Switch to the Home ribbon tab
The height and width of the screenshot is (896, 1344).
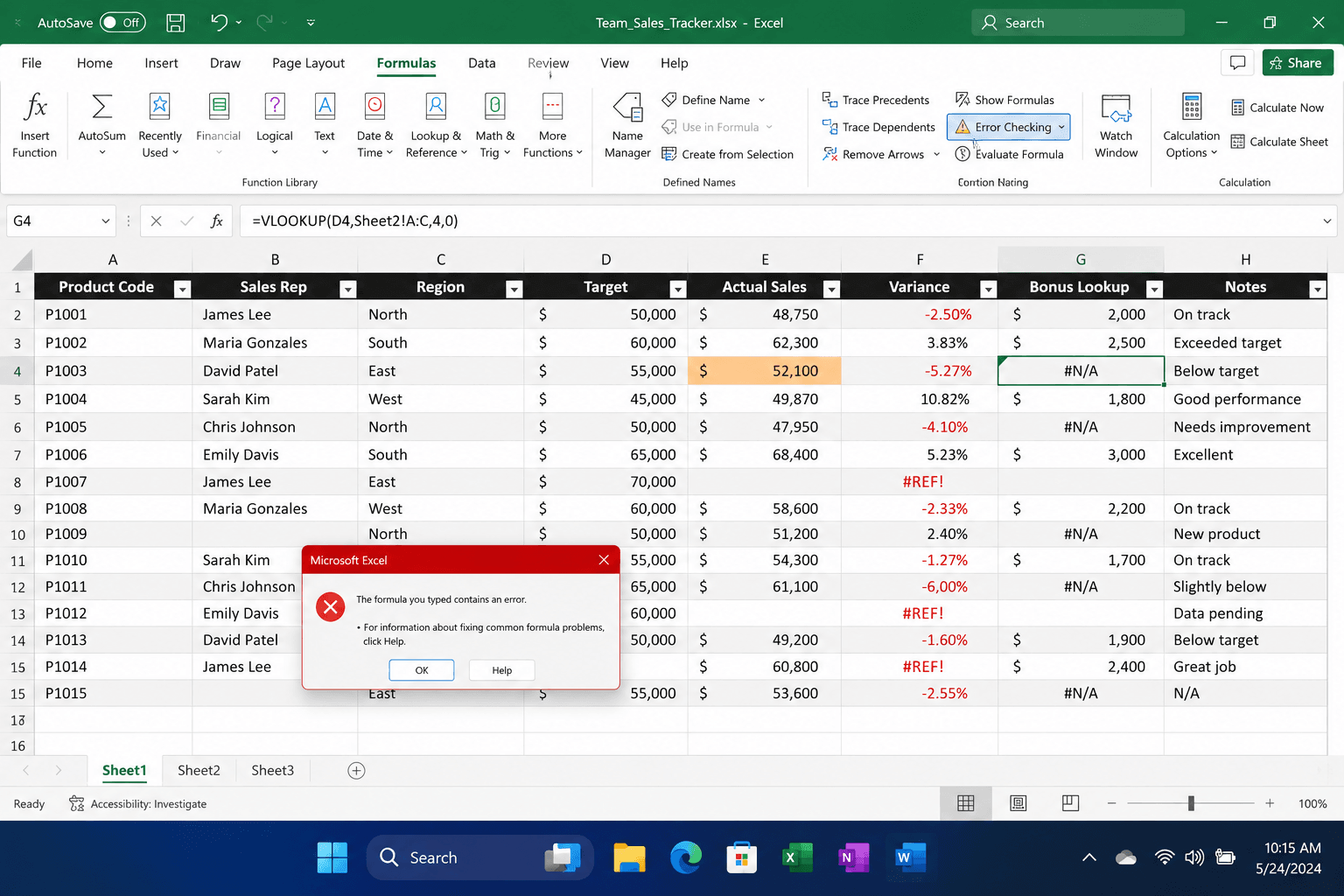94,63
